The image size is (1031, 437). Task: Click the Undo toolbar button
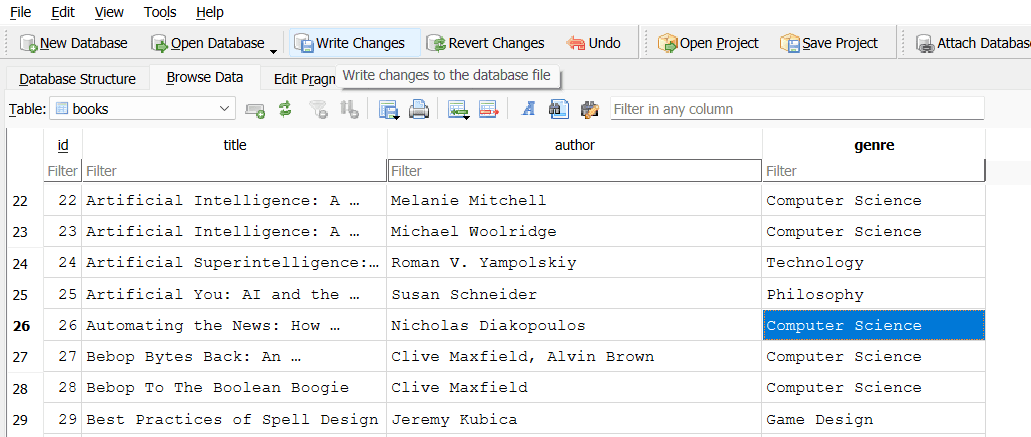593,43
